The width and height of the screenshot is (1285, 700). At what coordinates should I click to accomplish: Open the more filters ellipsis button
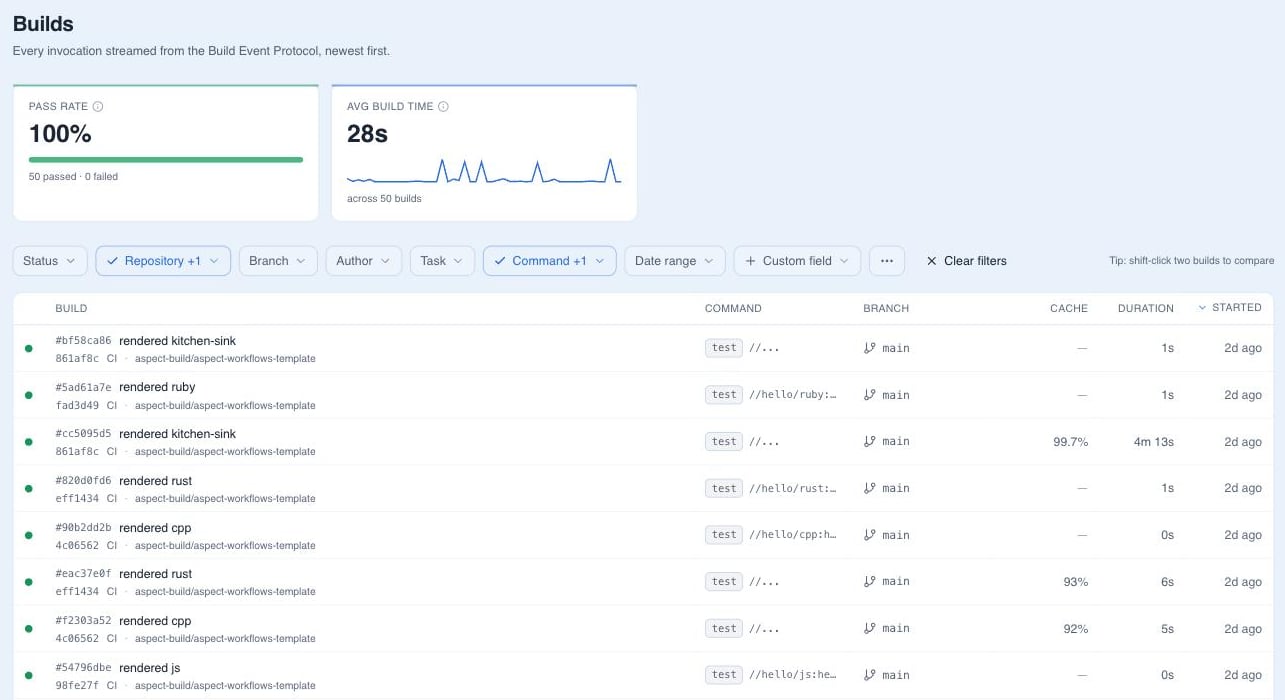point(887,261)
